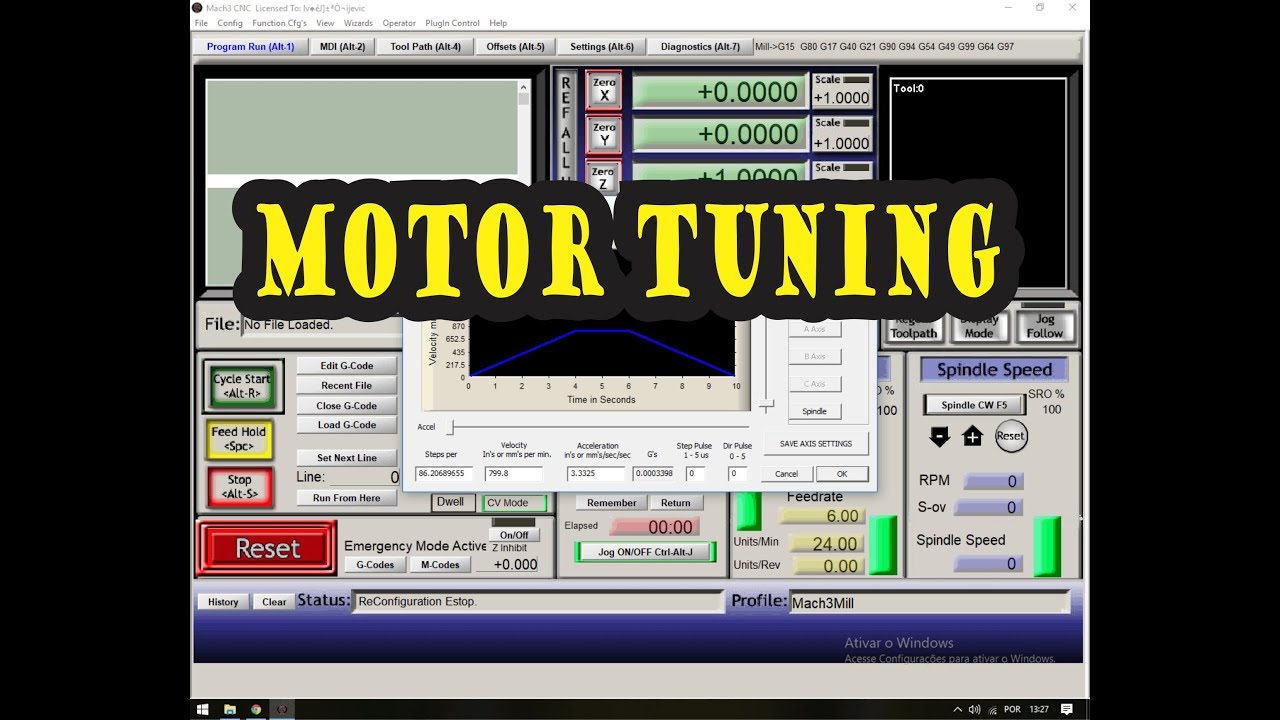Switch to Program Run tab
This screenshot has width=1280, height=720.
250,46
